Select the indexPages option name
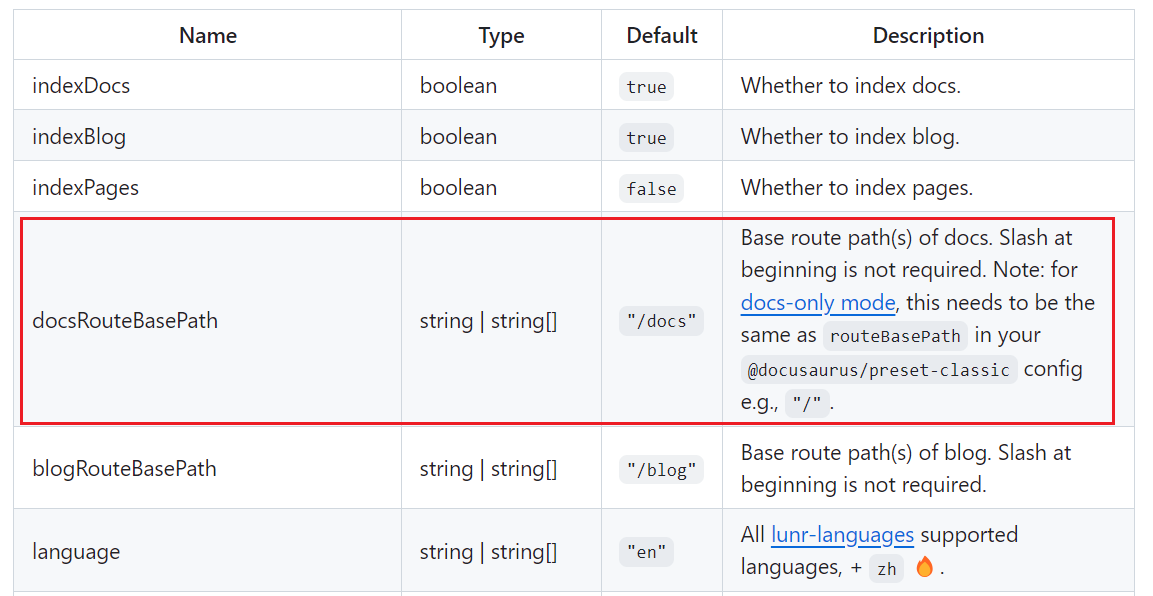The image size is (1153, 596). [x=85, y=187]
